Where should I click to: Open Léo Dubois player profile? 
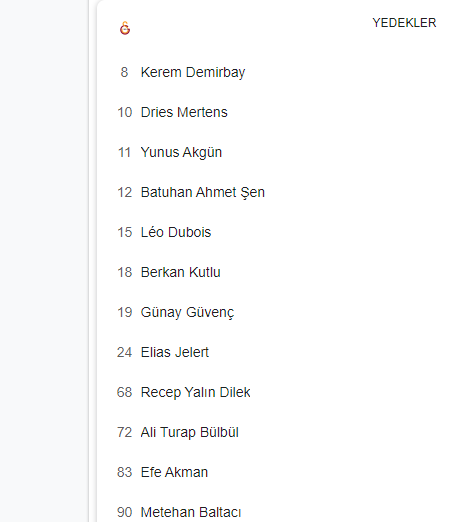click(176, 232)
